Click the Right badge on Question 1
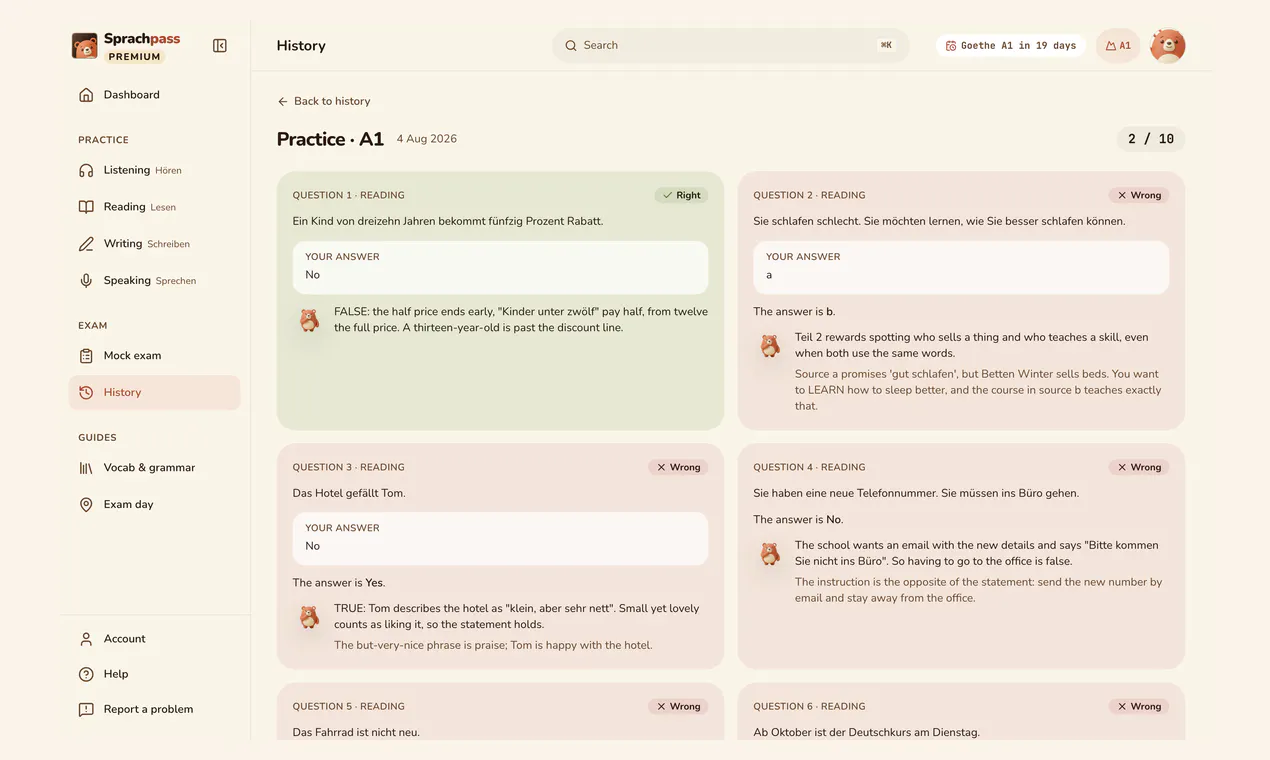The width and height of the screenshot is (1270, 760). [x=681, y=196]
